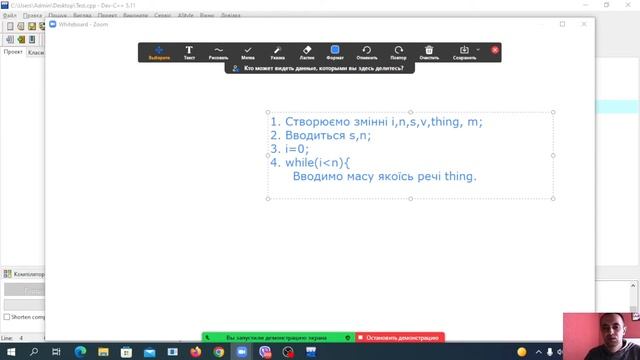The width and height of the screenshot is (640, 360).
Task: Open the Вигляд menu in Dev-C++
Action: coord(82,16)
